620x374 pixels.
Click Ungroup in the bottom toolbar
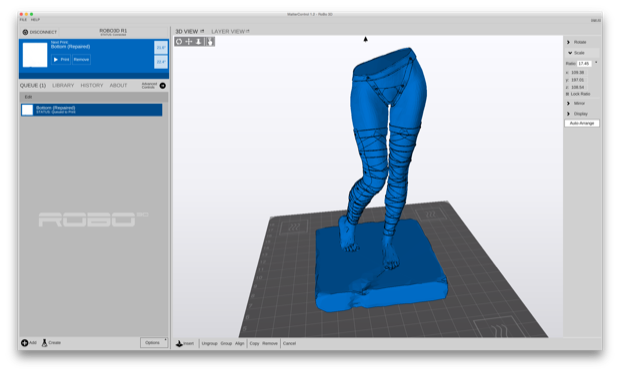(210, 343)
